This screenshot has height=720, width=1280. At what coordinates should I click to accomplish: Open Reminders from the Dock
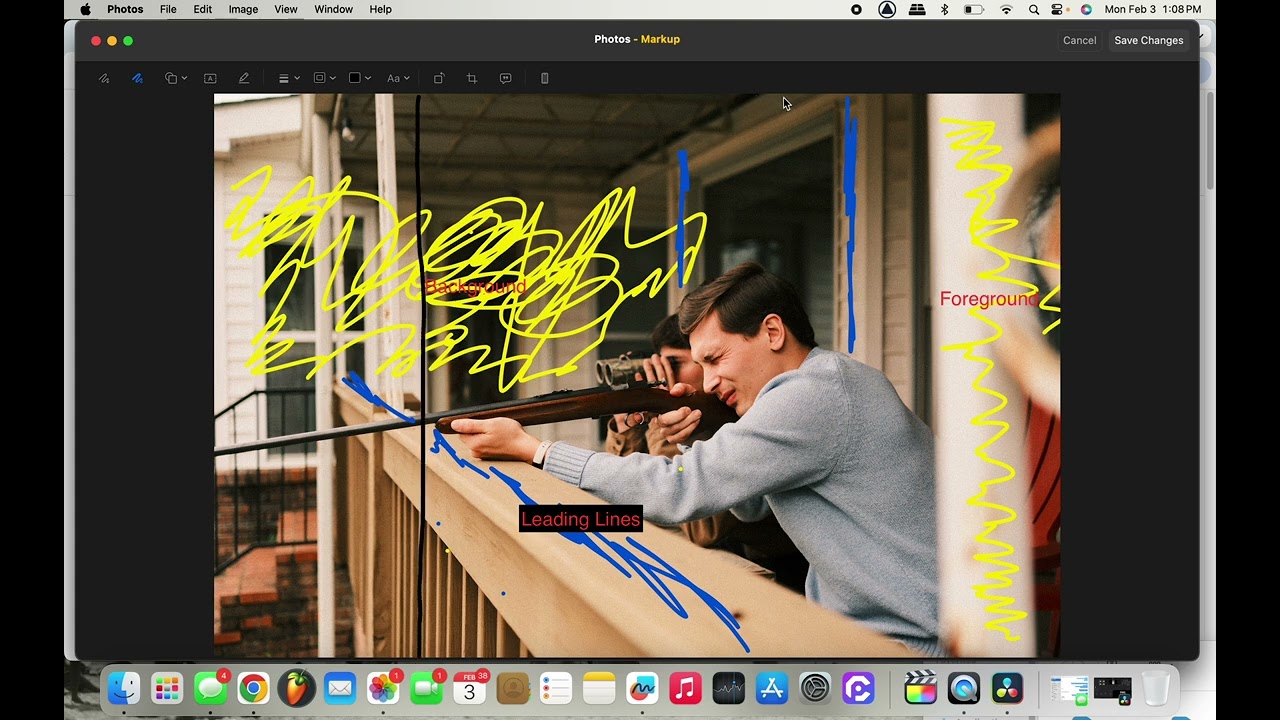point(555,688)
